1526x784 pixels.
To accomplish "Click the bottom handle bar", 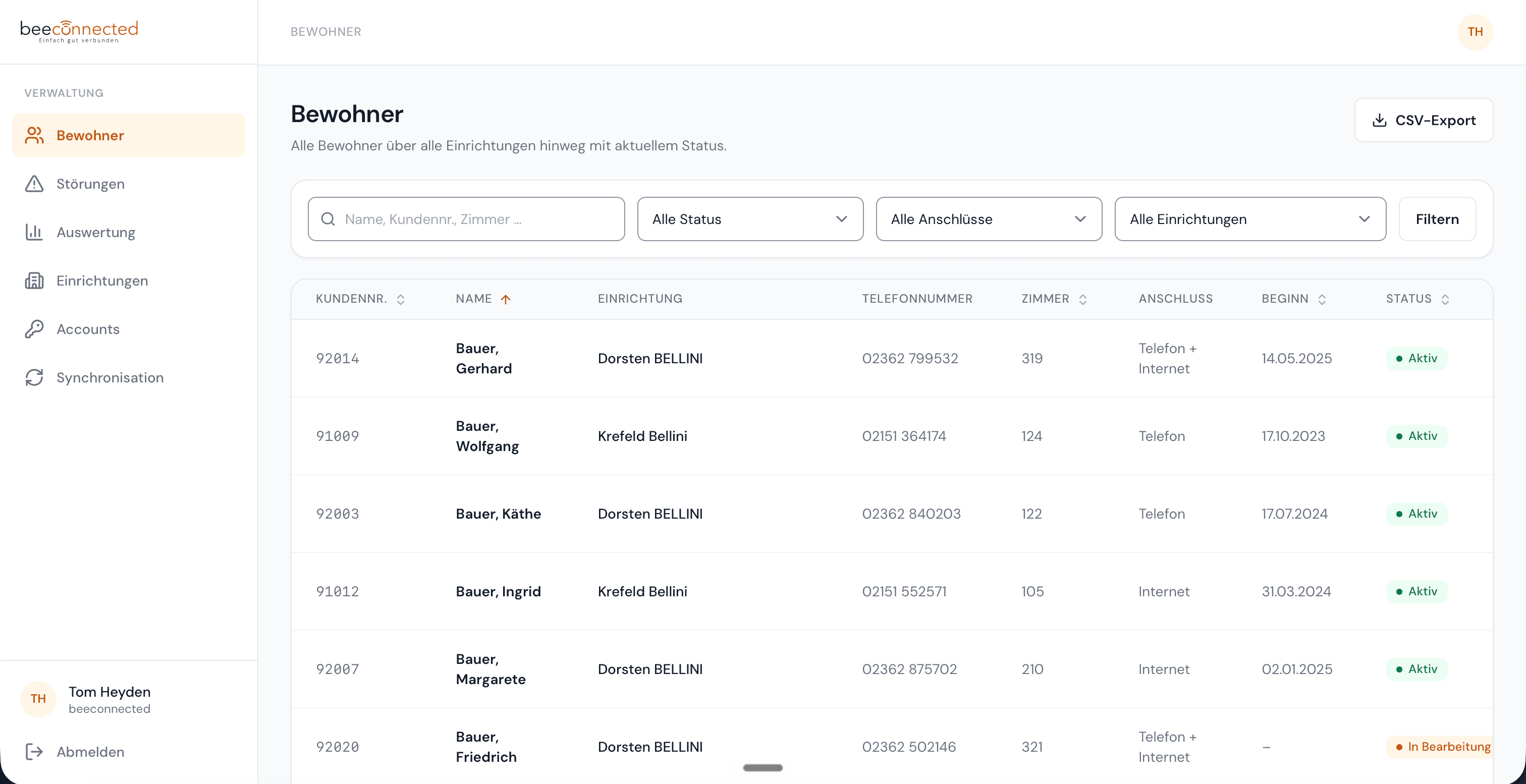I will pos(763,768).
